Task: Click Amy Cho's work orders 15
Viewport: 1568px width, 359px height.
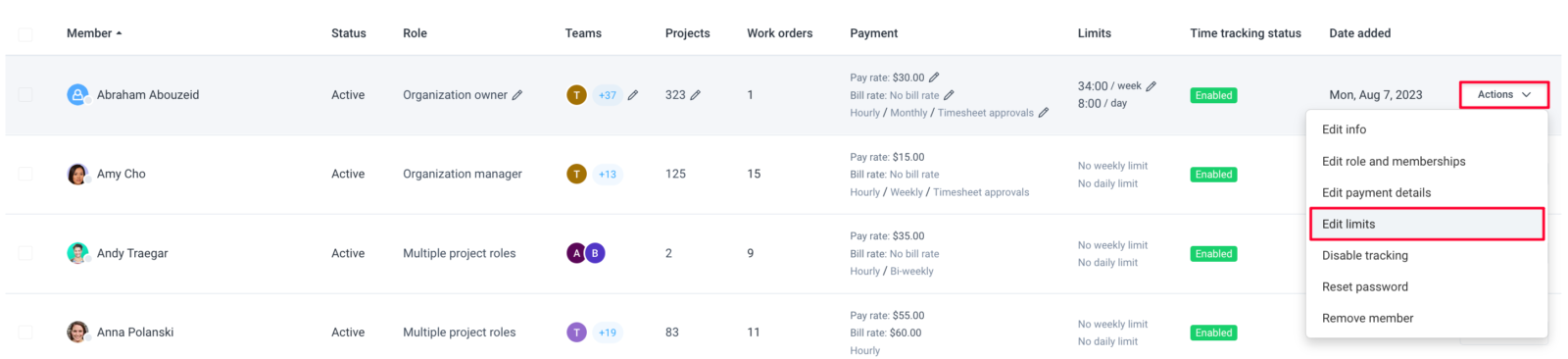Action: 754,175
